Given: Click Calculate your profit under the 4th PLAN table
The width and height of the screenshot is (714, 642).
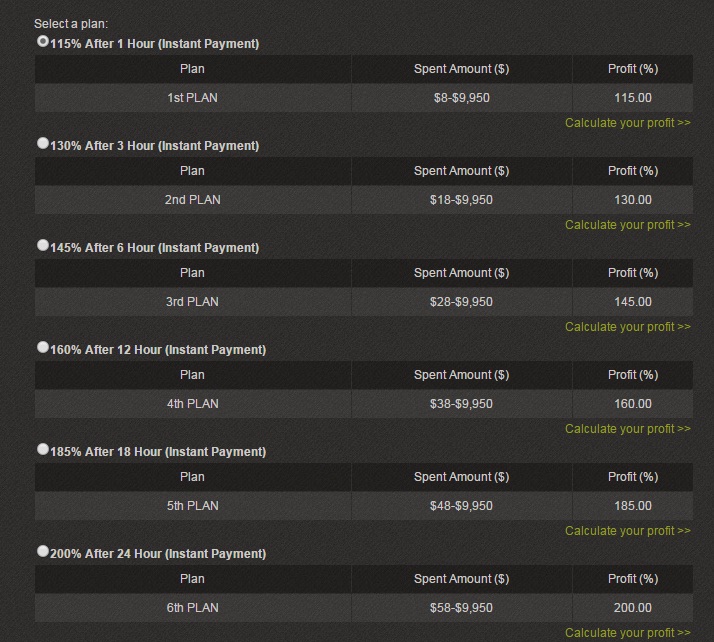Looking at the screenshot, I should 627,429.
